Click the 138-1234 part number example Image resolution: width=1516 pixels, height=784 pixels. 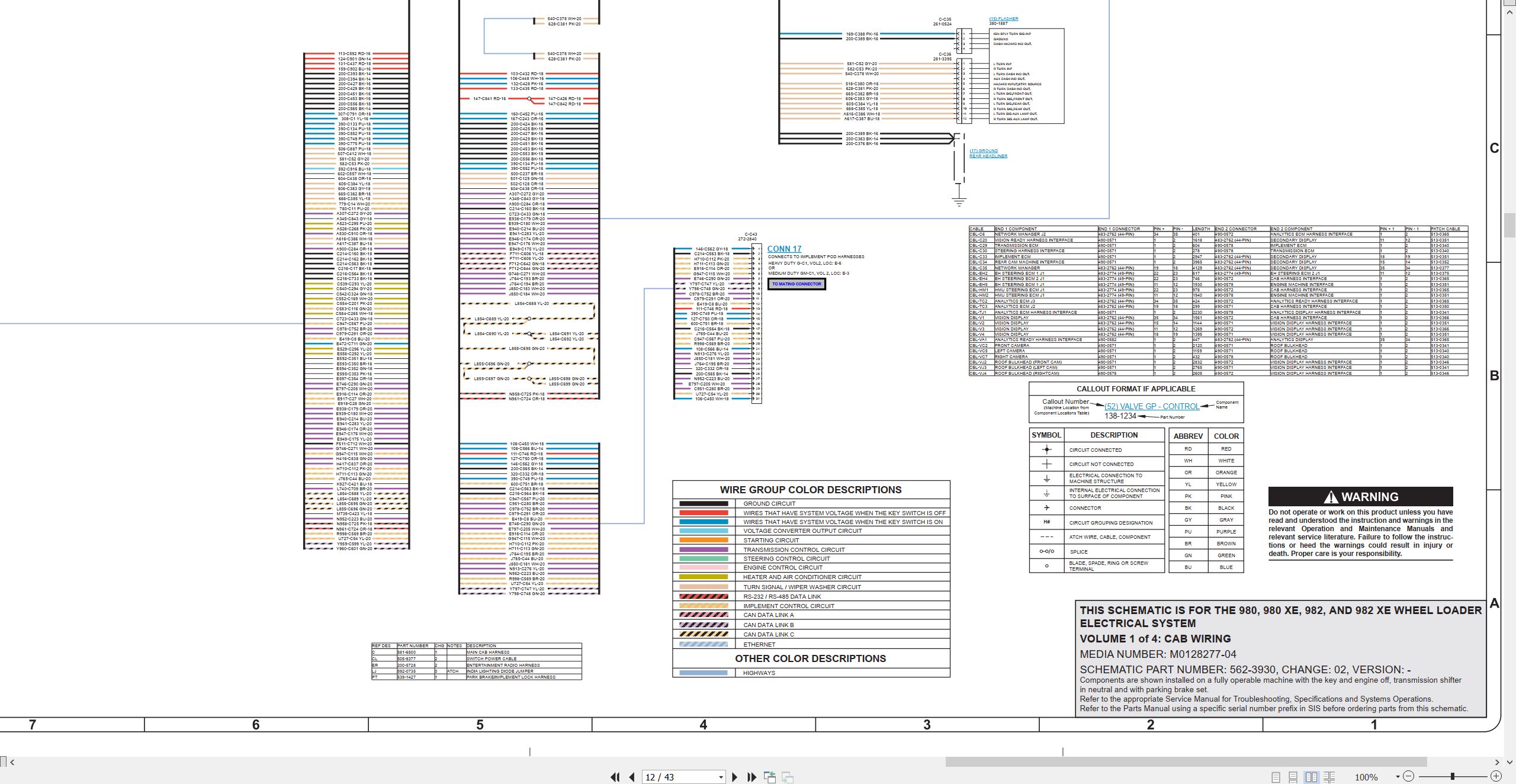pyautogui.click(x=1120, y=416)
